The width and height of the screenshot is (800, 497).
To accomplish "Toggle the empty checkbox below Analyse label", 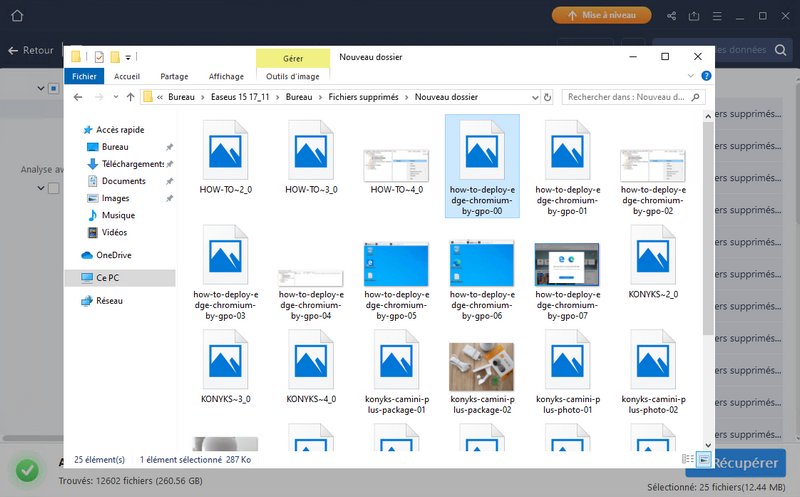I will (x=54, y=188).
